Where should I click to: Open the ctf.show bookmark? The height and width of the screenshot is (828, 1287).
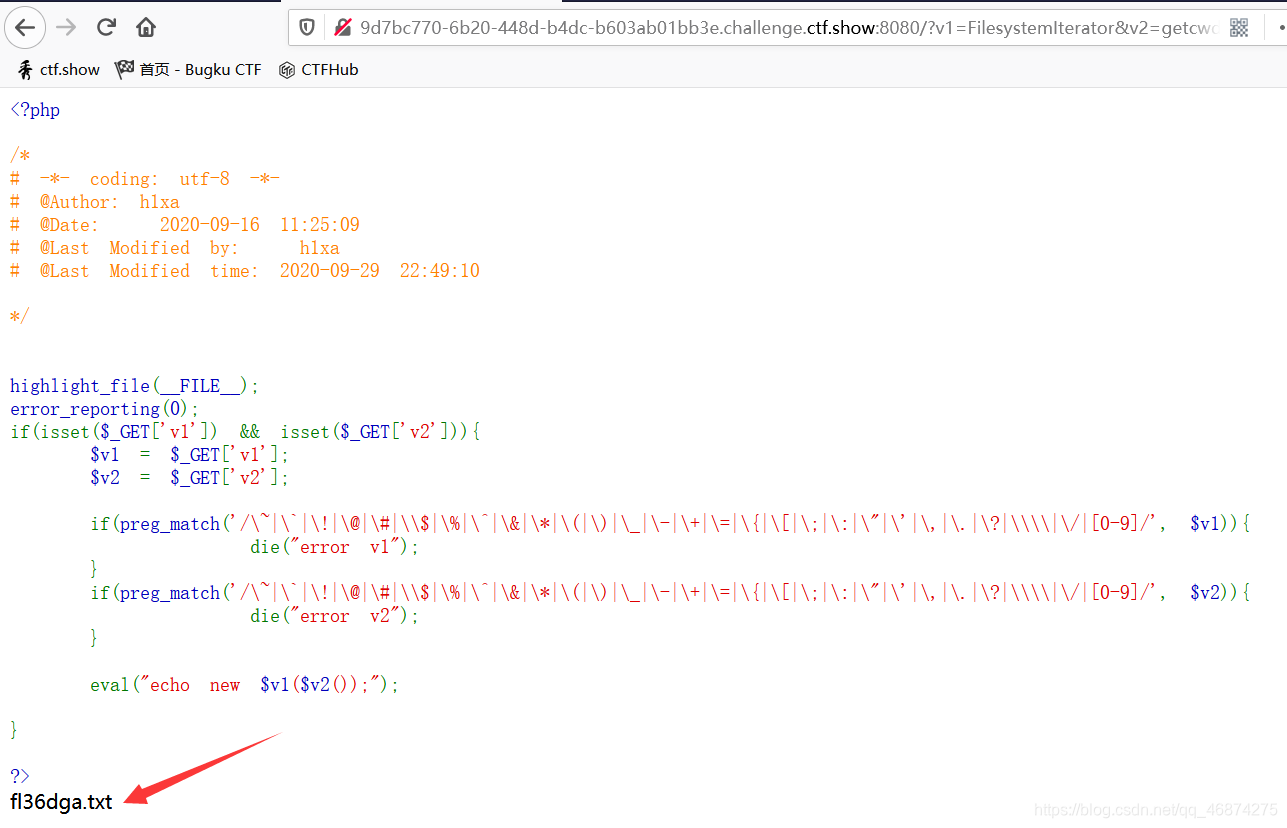(x=59, y=69)
